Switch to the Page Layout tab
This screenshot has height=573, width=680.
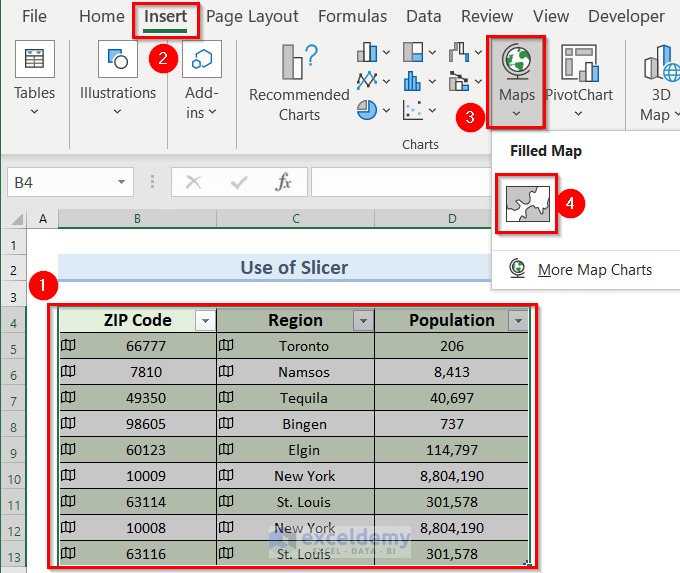coord(252,16)
